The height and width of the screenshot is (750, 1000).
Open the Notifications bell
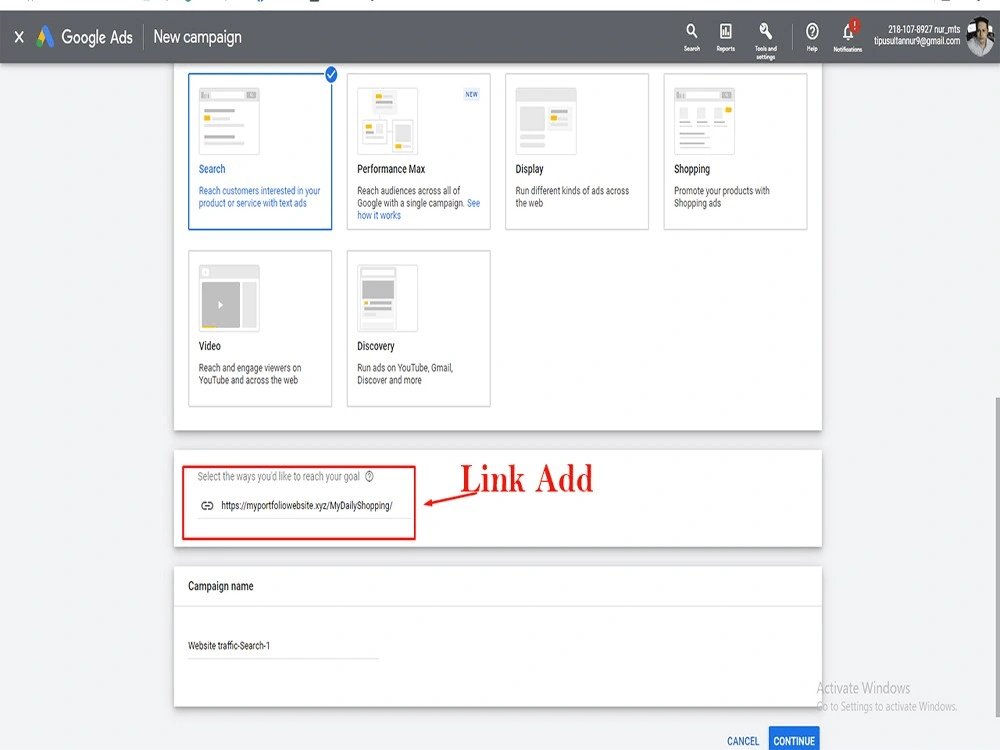(848, 38)
